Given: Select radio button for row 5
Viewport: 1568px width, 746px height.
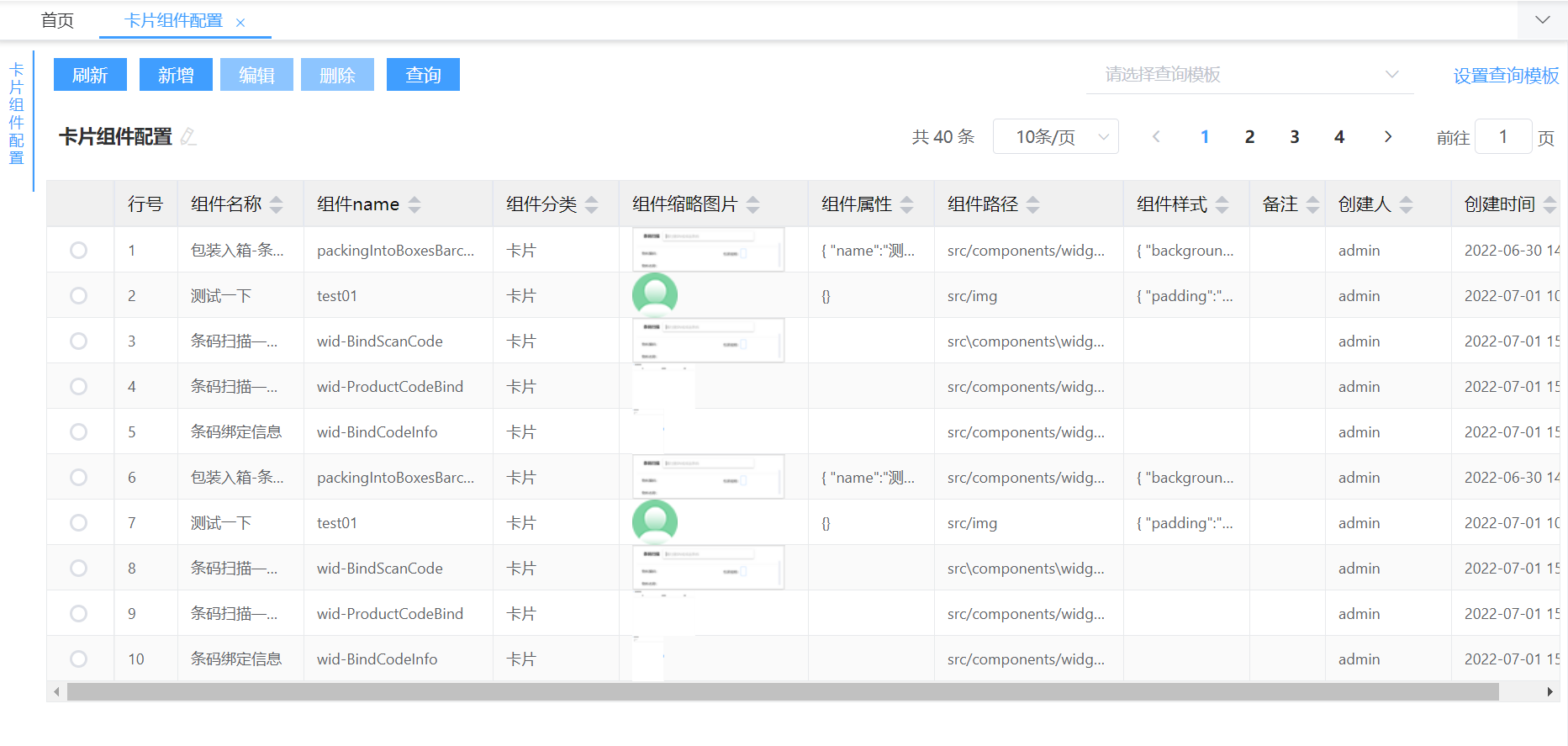Looking at the screenshot, I should click(x=78, y=431).
